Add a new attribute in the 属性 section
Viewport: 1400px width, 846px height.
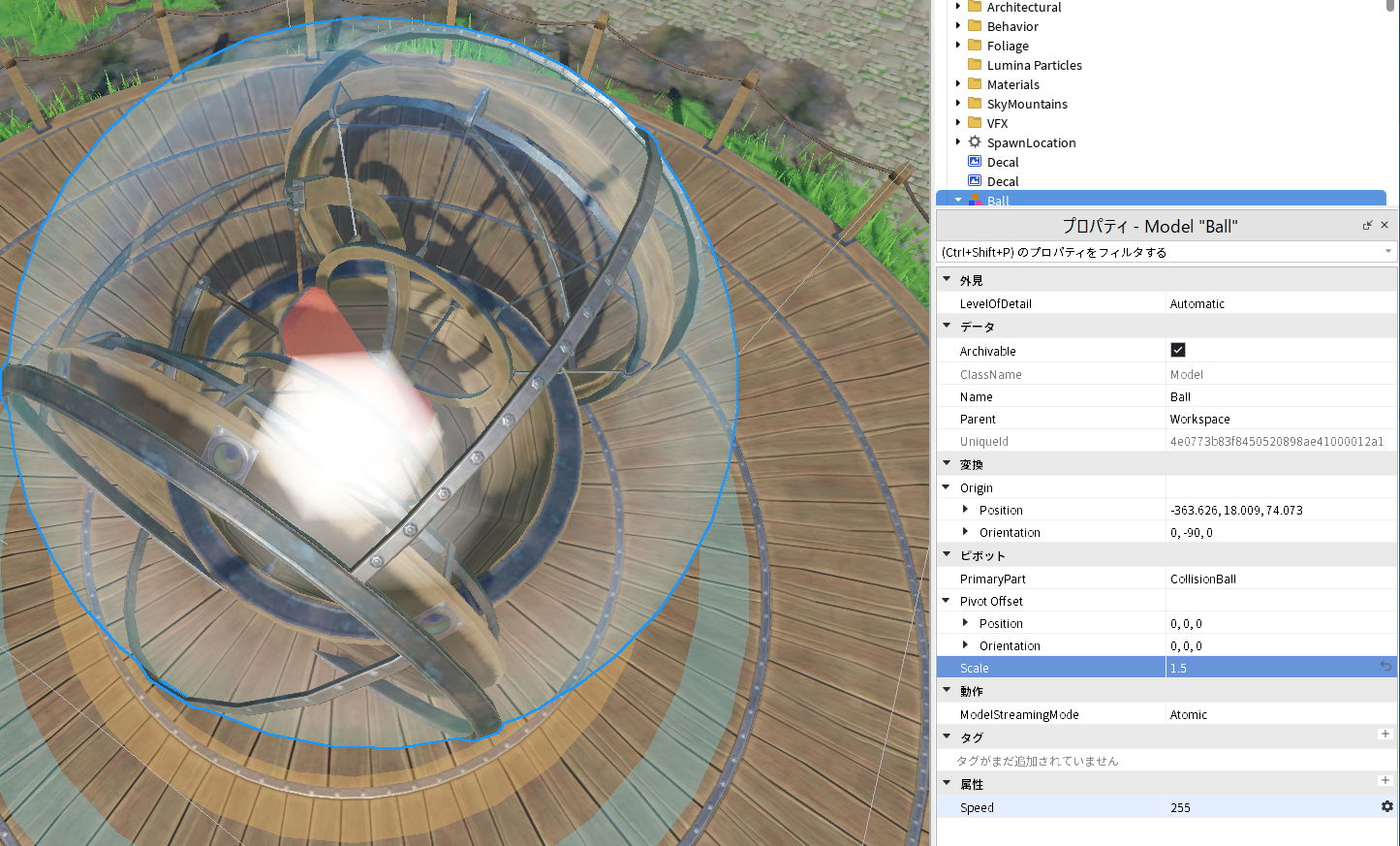(x=1385, y=781)
